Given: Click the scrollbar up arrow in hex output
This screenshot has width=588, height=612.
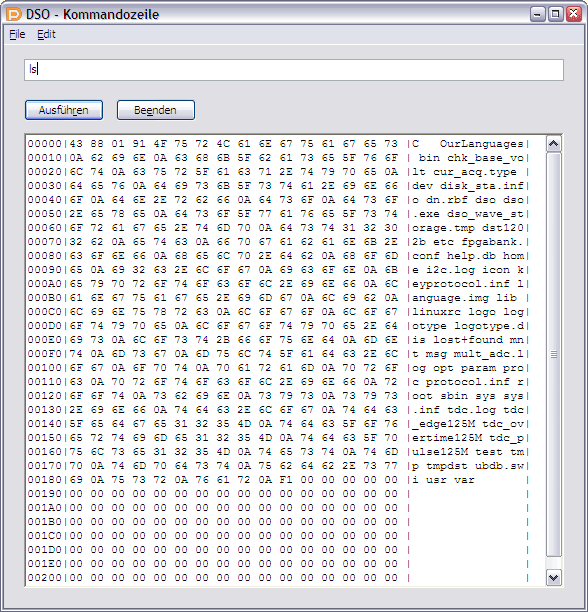Looking at the screenshot, I should click(x=553, y=144).
